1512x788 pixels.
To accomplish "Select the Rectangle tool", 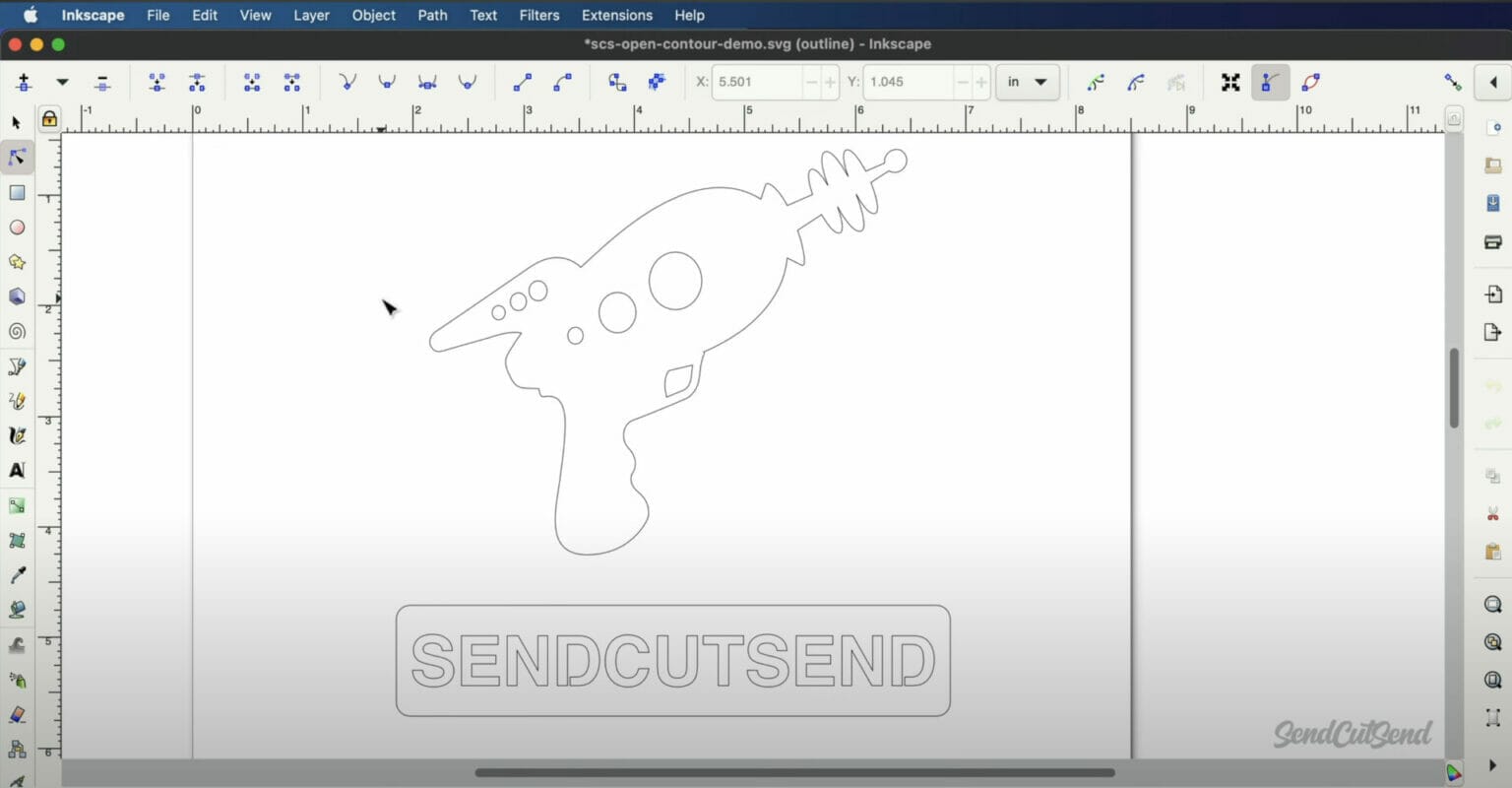I will pos(16,192).
